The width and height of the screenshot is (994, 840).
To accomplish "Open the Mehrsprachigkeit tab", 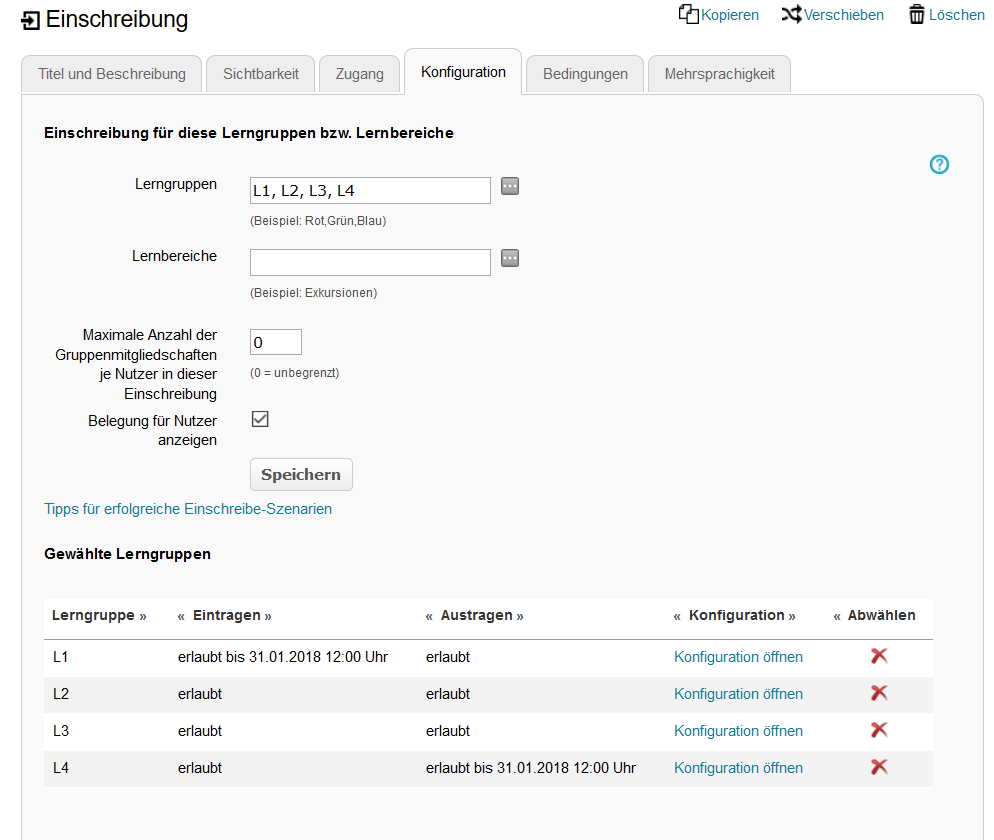I will tap(719, 72).
